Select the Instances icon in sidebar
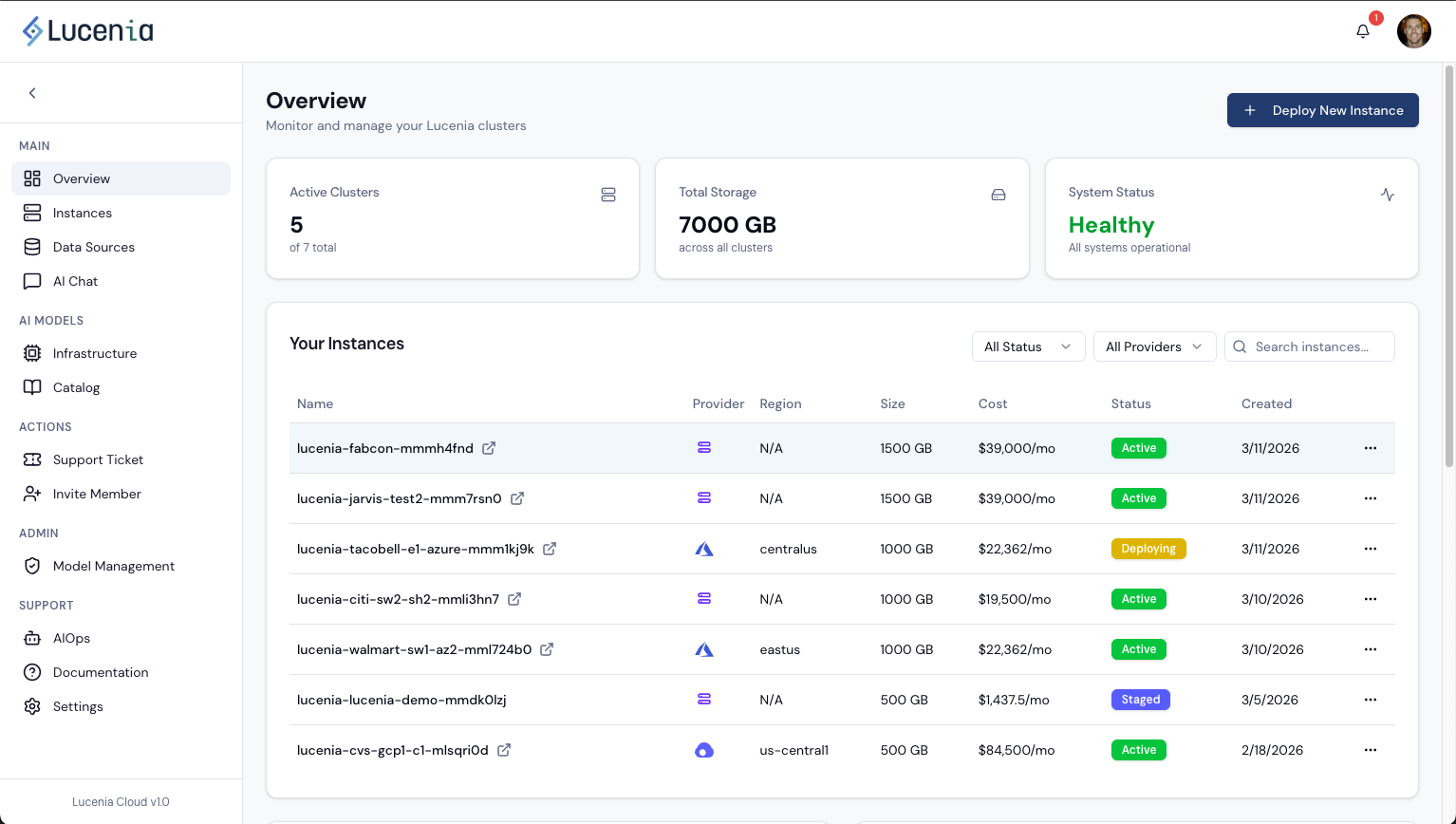The width and height of the screenshot is (1456, 824). (31, 213)
